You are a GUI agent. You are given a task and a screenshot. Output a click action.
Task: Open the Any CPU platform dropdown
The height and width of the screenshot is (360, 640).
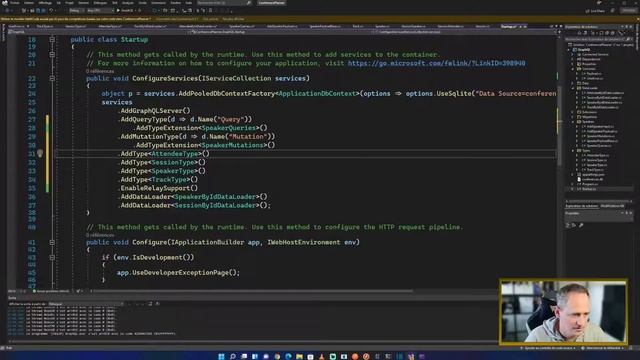pos(100,11)
